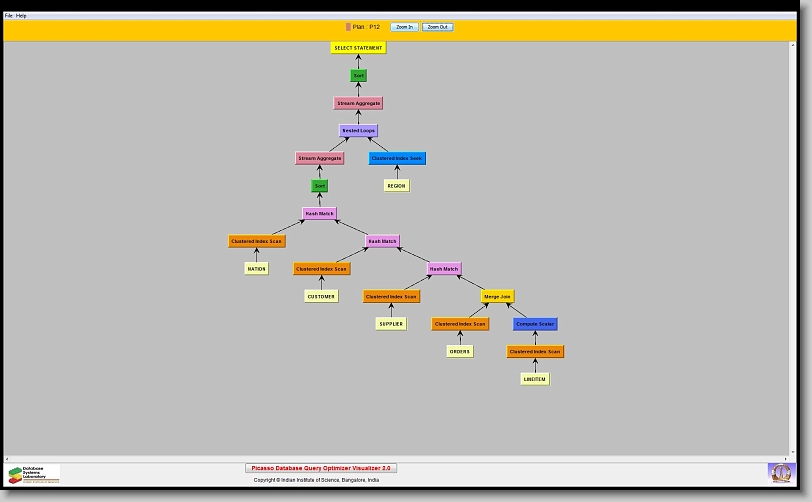Select the CUSTOMER table node
The height and width of the screenshot is (502, 812).
pos(321,297)
